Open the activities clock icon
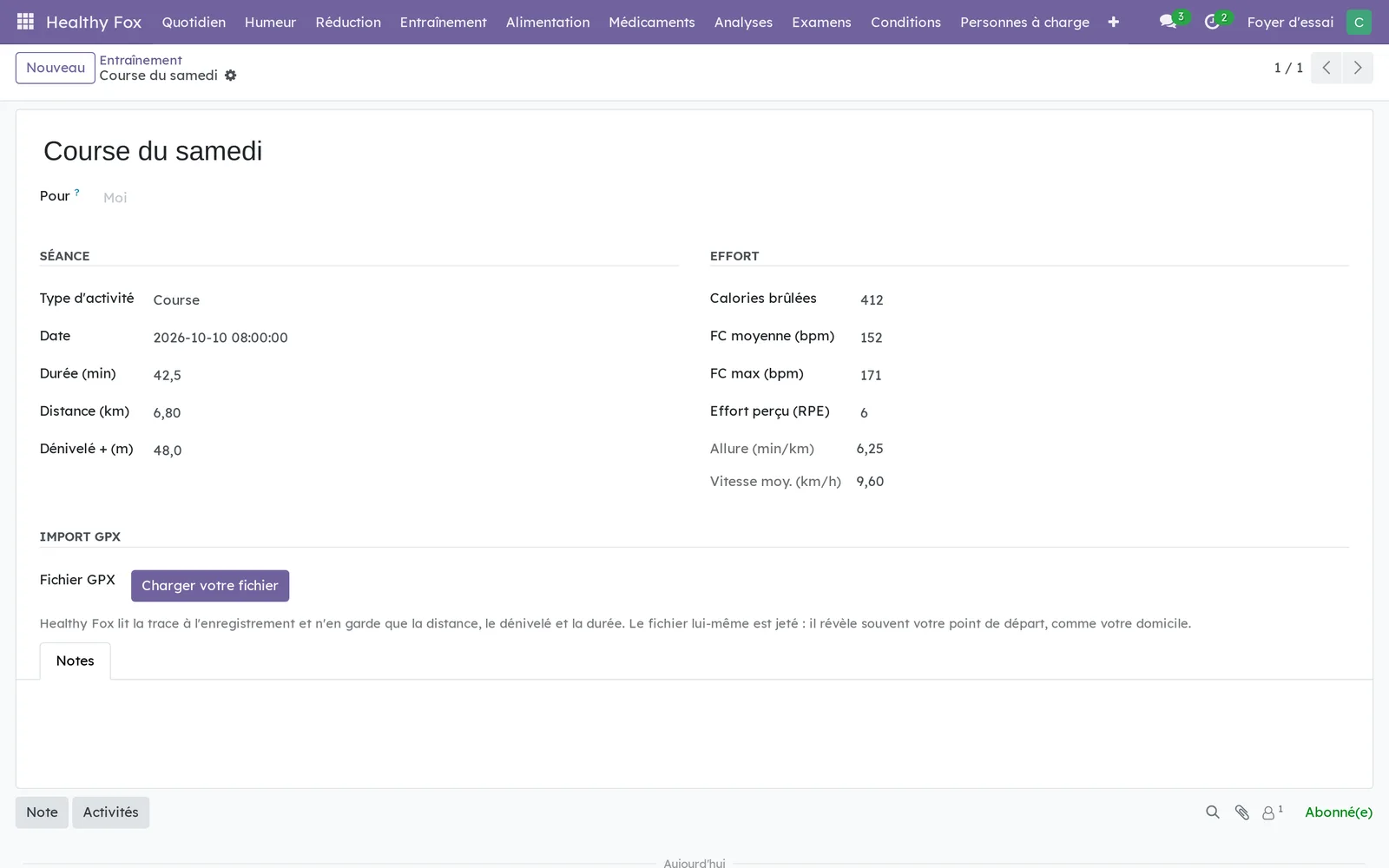The image size is (1389, 868). click(x=1213, y=22)
